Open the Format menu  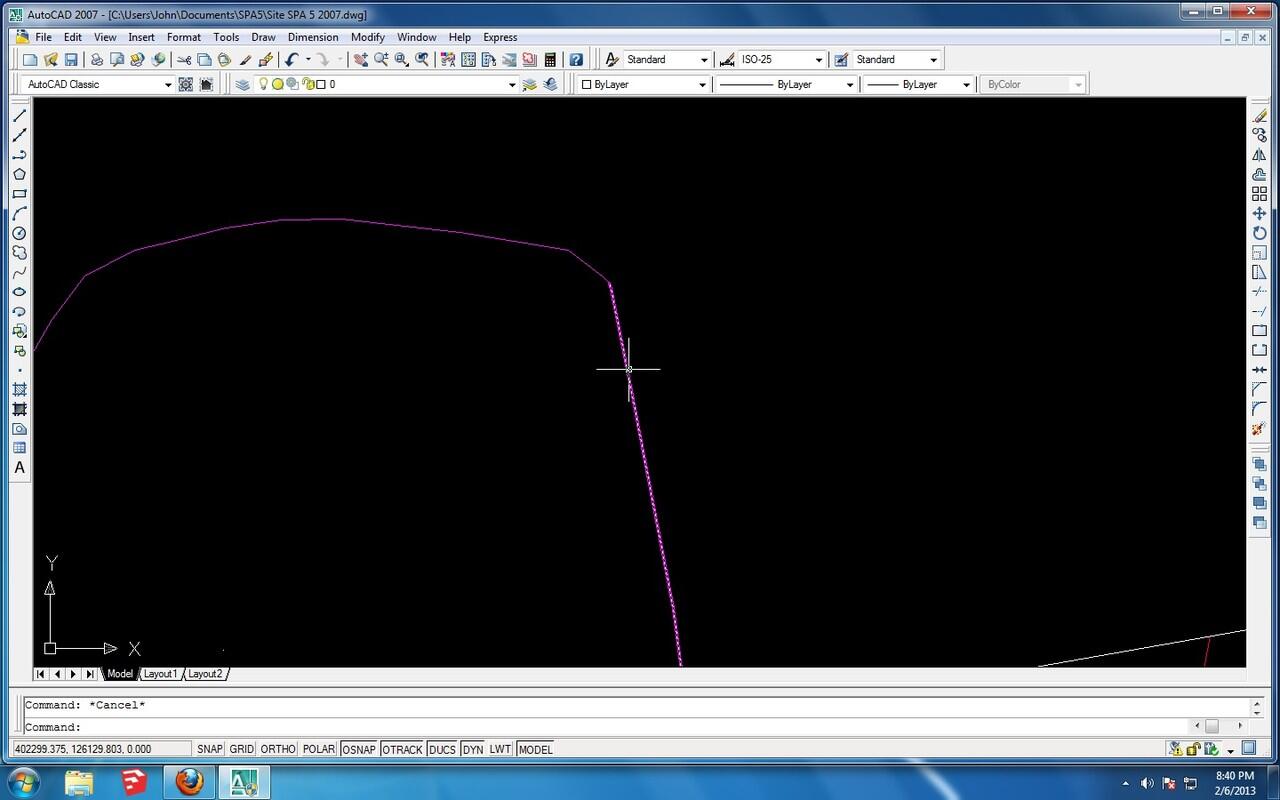pyautogui.click(x=184, y=37)
